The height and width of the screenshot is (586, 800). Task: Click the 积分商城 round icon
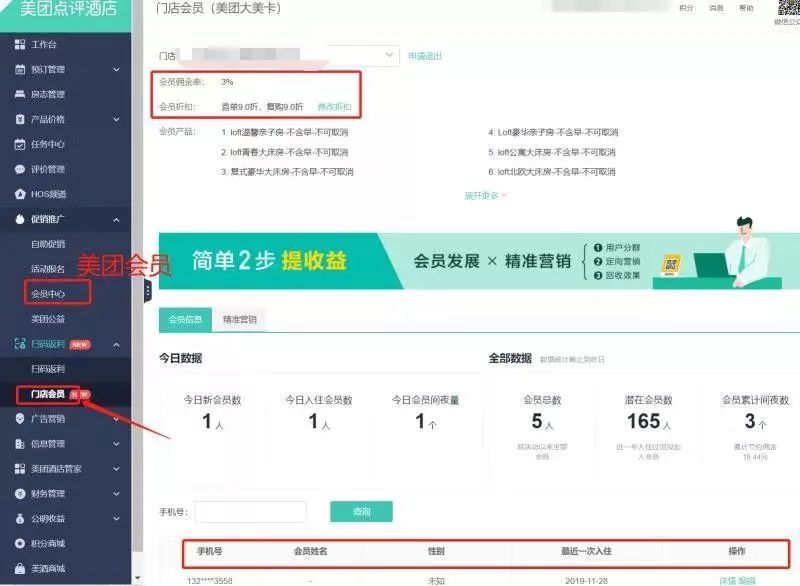(20, 544)
